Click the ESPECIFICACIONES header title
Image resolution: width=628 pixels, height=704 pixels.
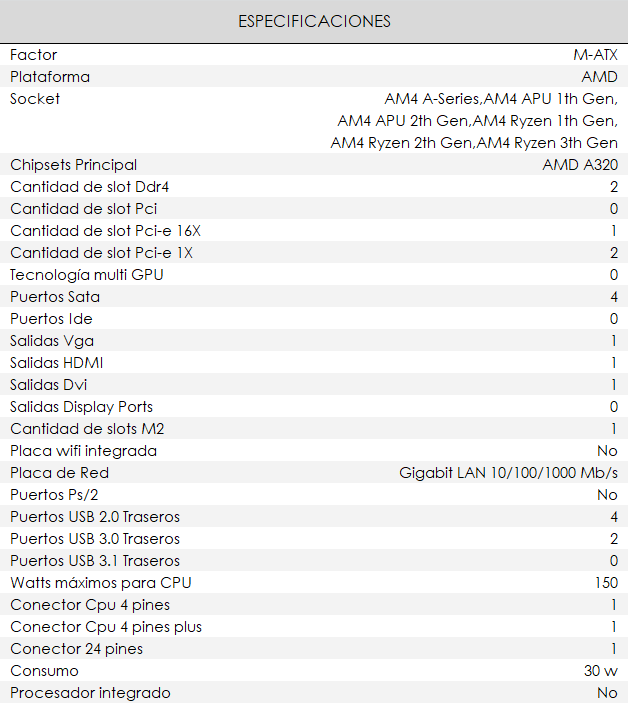click(x=314, y=21)
